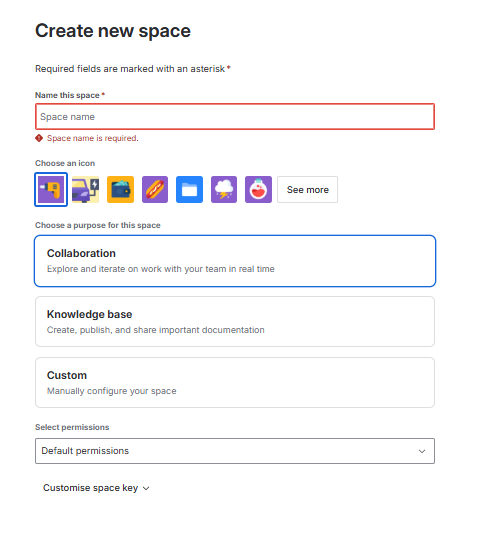
Task: Click the 'Select permissions' label
Action: pos(72,427)
